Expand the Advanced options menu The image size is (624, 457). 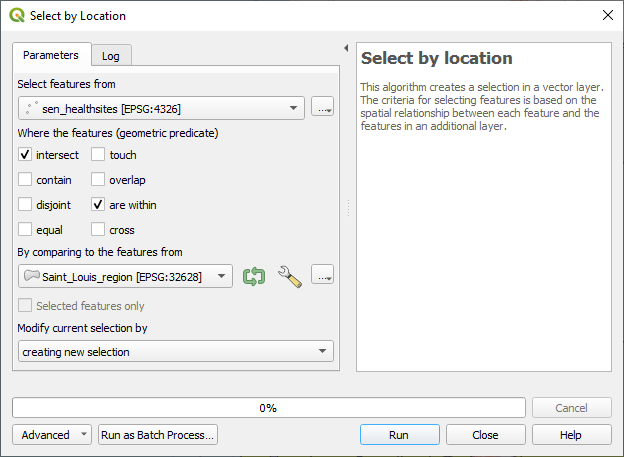pos(52,435)
